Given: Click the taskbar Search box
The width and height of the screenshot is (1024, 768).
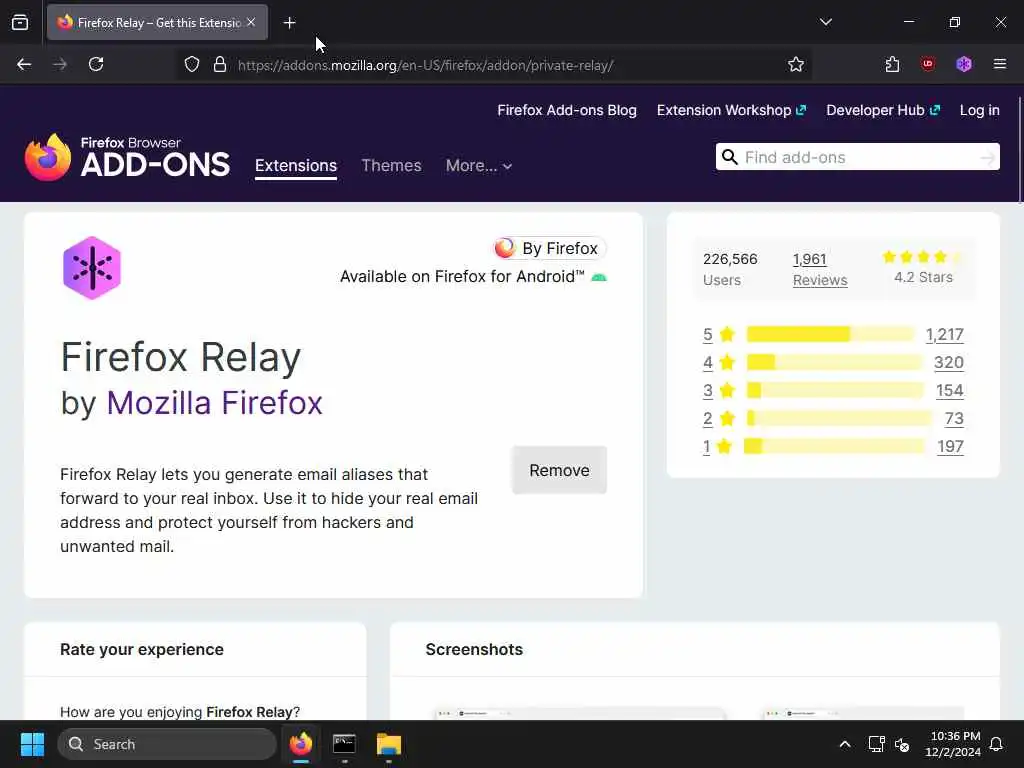Looking at the screenshot, I should 167,744.
